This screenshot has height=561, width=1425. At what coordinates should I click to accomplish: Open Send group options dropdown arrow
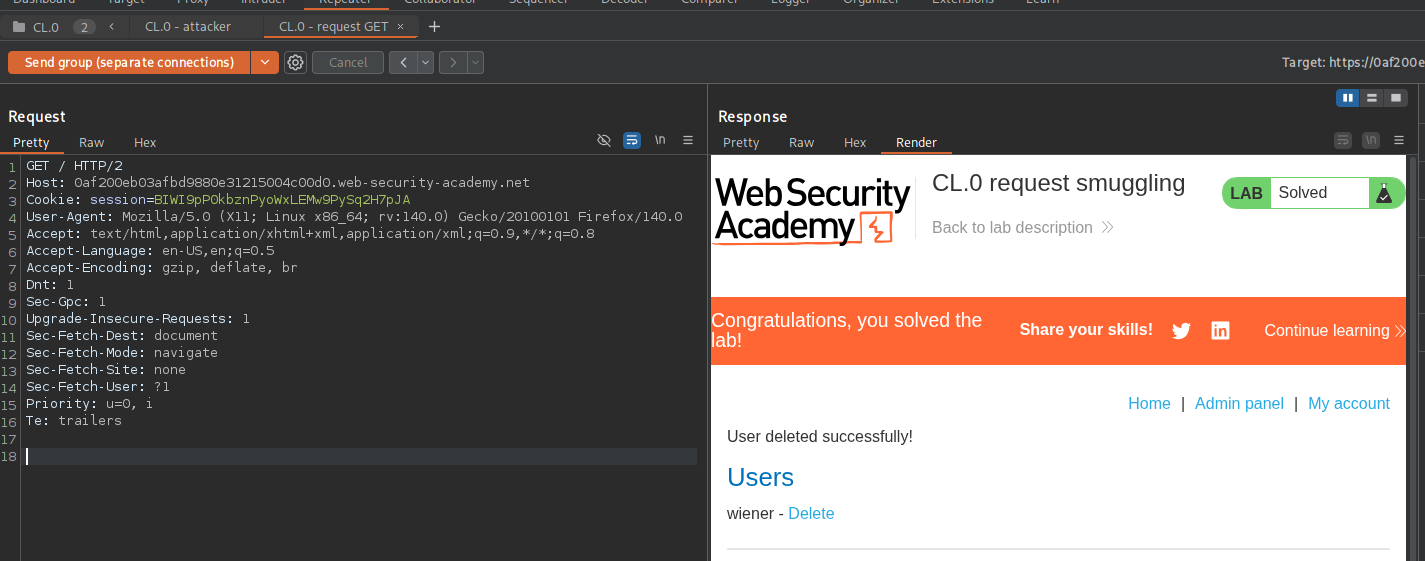(265, 63)
